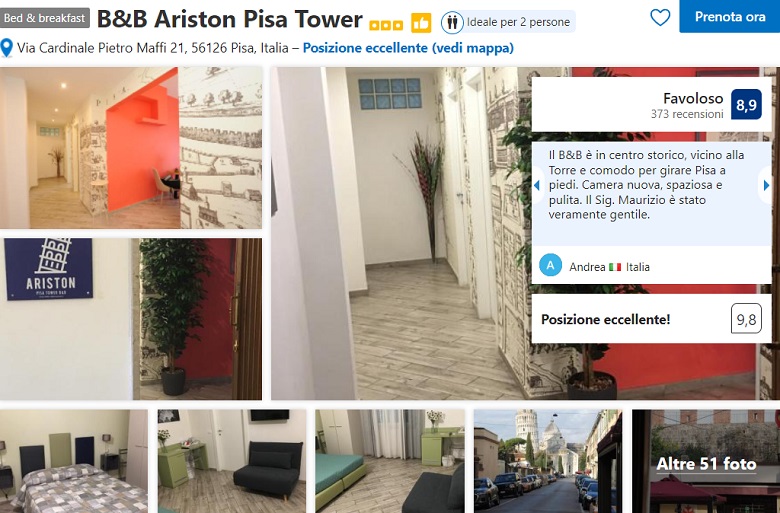Image resolution: width=780 pixels, height=513 pixels.
Task: Show previous review with left arrow
Action: click(x=536, y=186)
